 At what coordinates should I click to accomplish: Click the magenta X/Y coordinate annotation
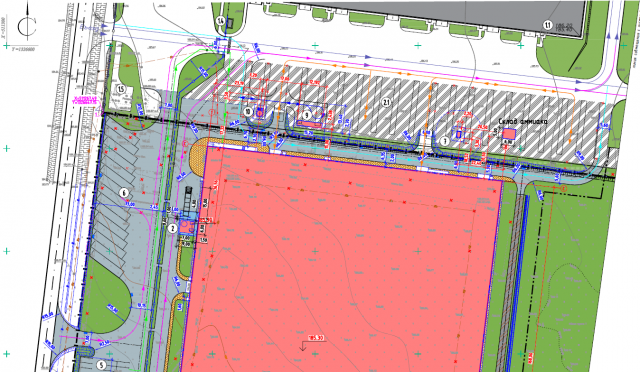tap(85, 101)
